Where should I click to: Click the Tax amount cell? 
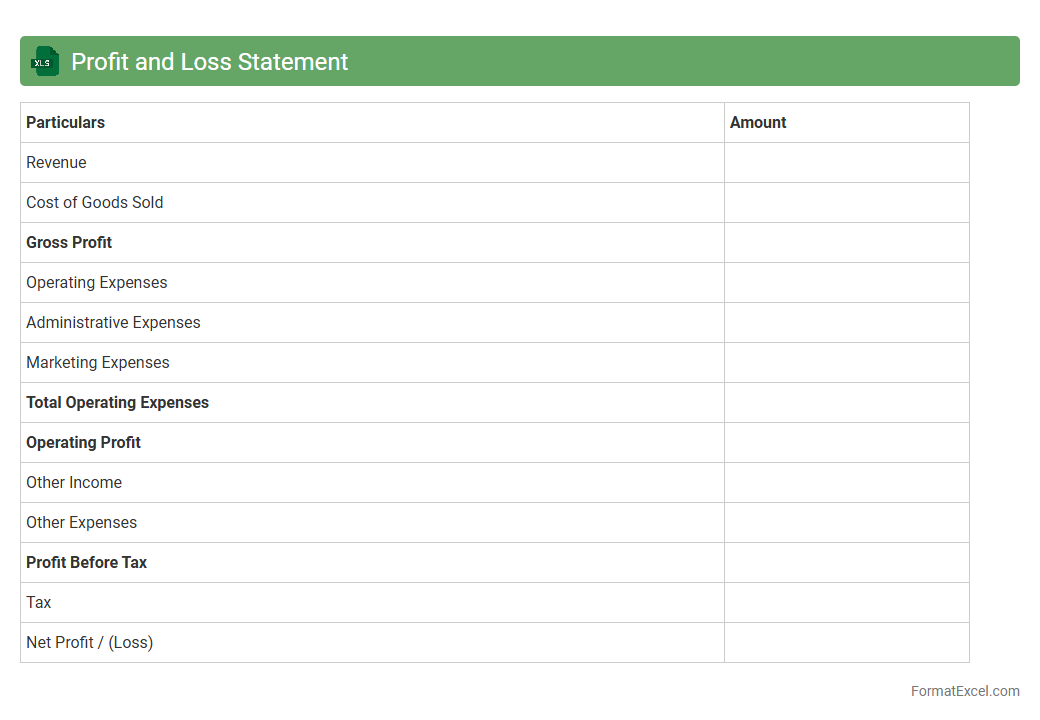point(846,602)
